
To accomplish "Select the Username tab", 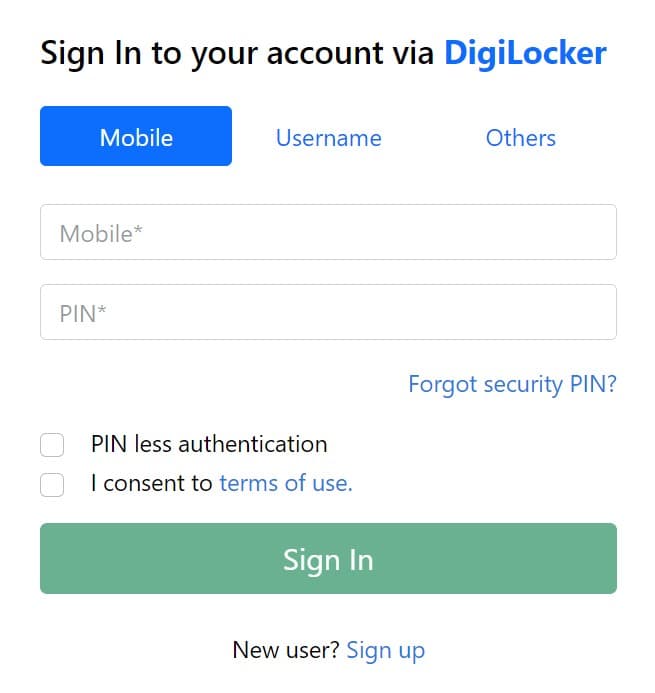I will (328, 137).
